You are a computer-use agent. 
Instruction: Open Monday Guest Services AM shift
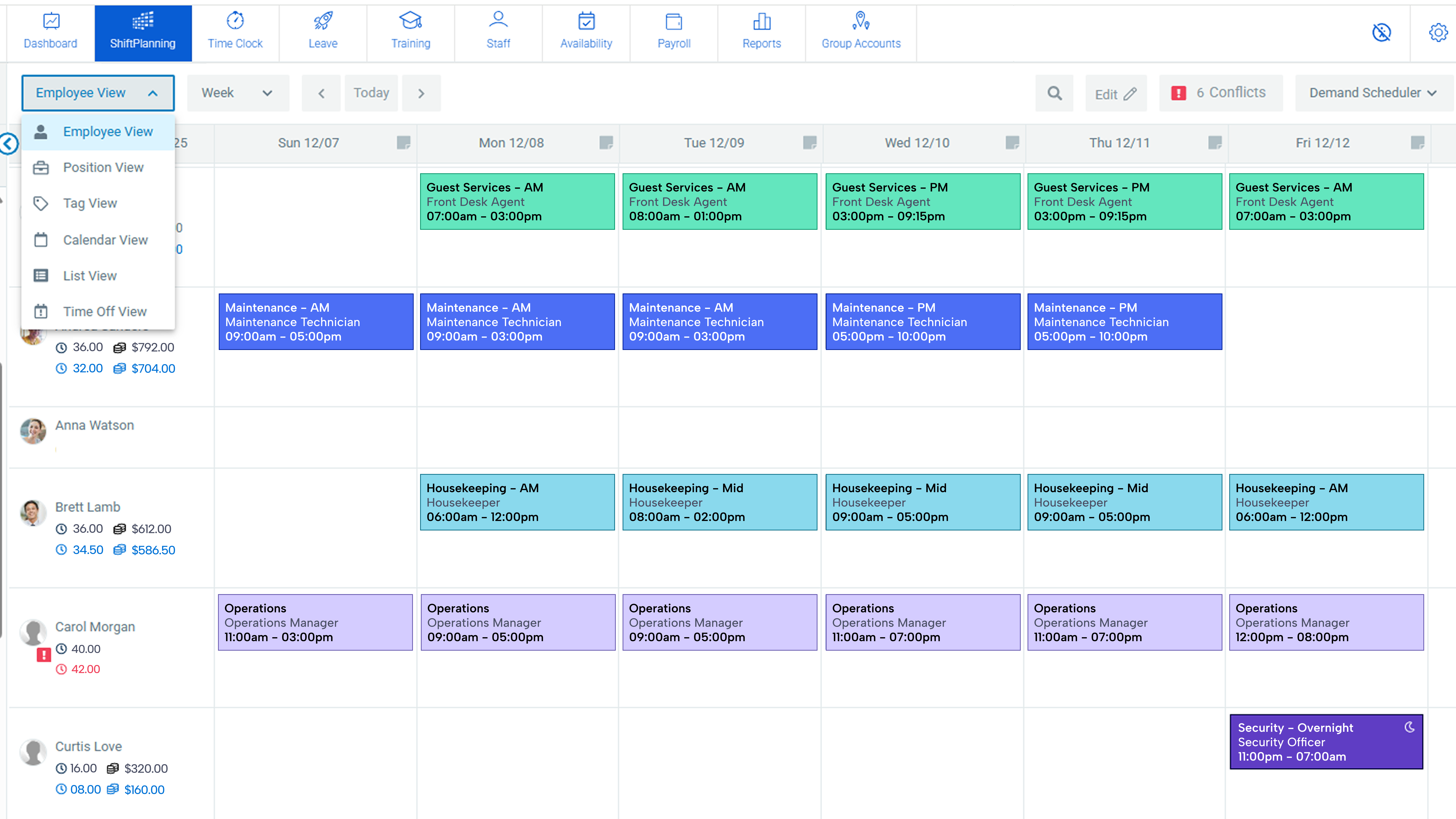(x=517, y=202)
